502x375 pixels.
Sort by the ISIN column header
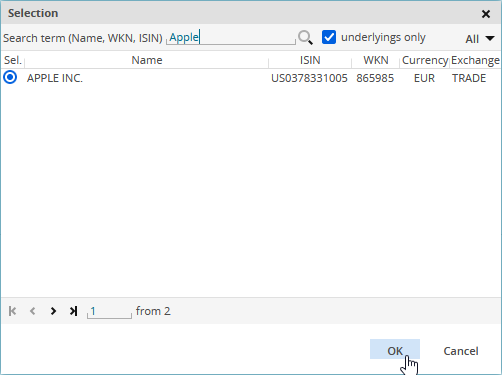310,60
